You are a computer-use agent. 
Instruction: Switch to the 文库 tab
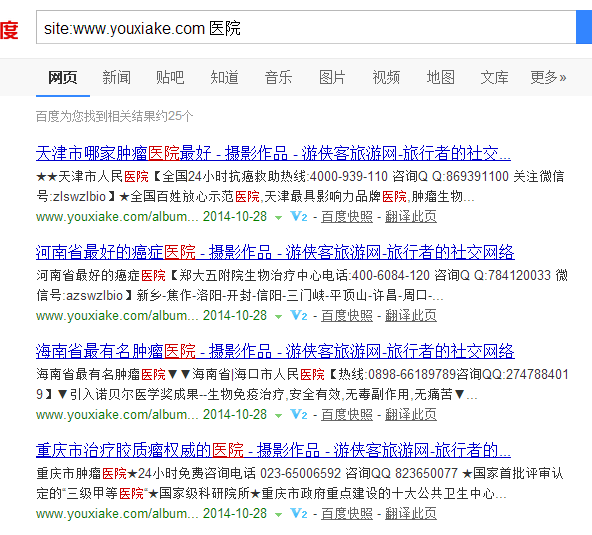click(x=494, y=78)
